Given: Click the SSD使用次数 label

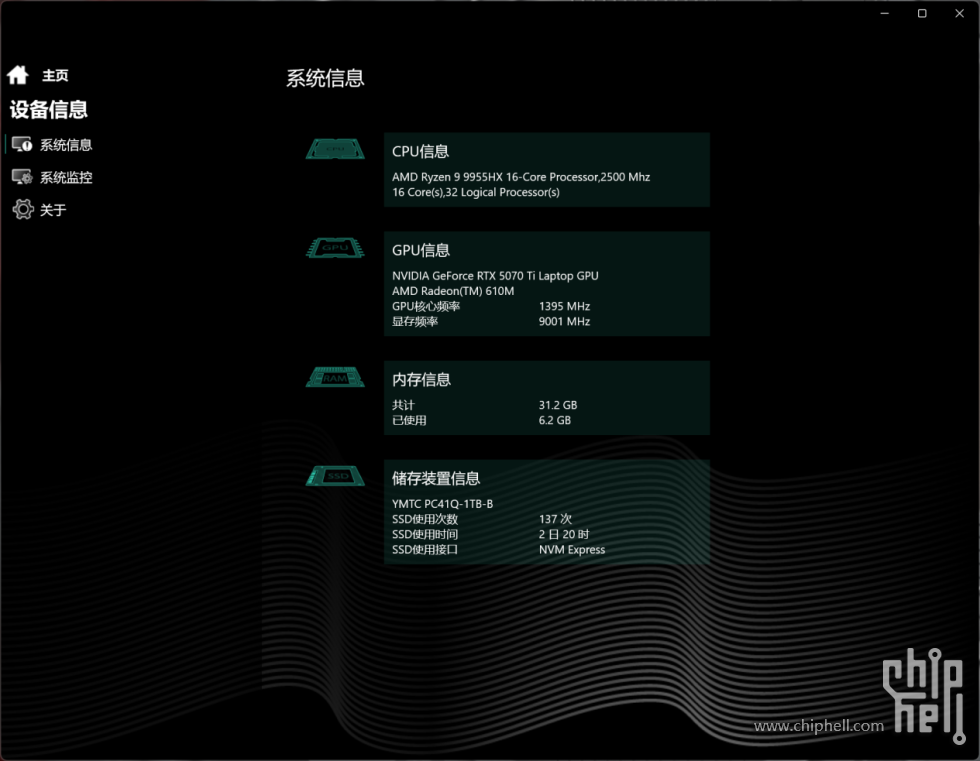Looking at the screenshot, I should [425, 519].
